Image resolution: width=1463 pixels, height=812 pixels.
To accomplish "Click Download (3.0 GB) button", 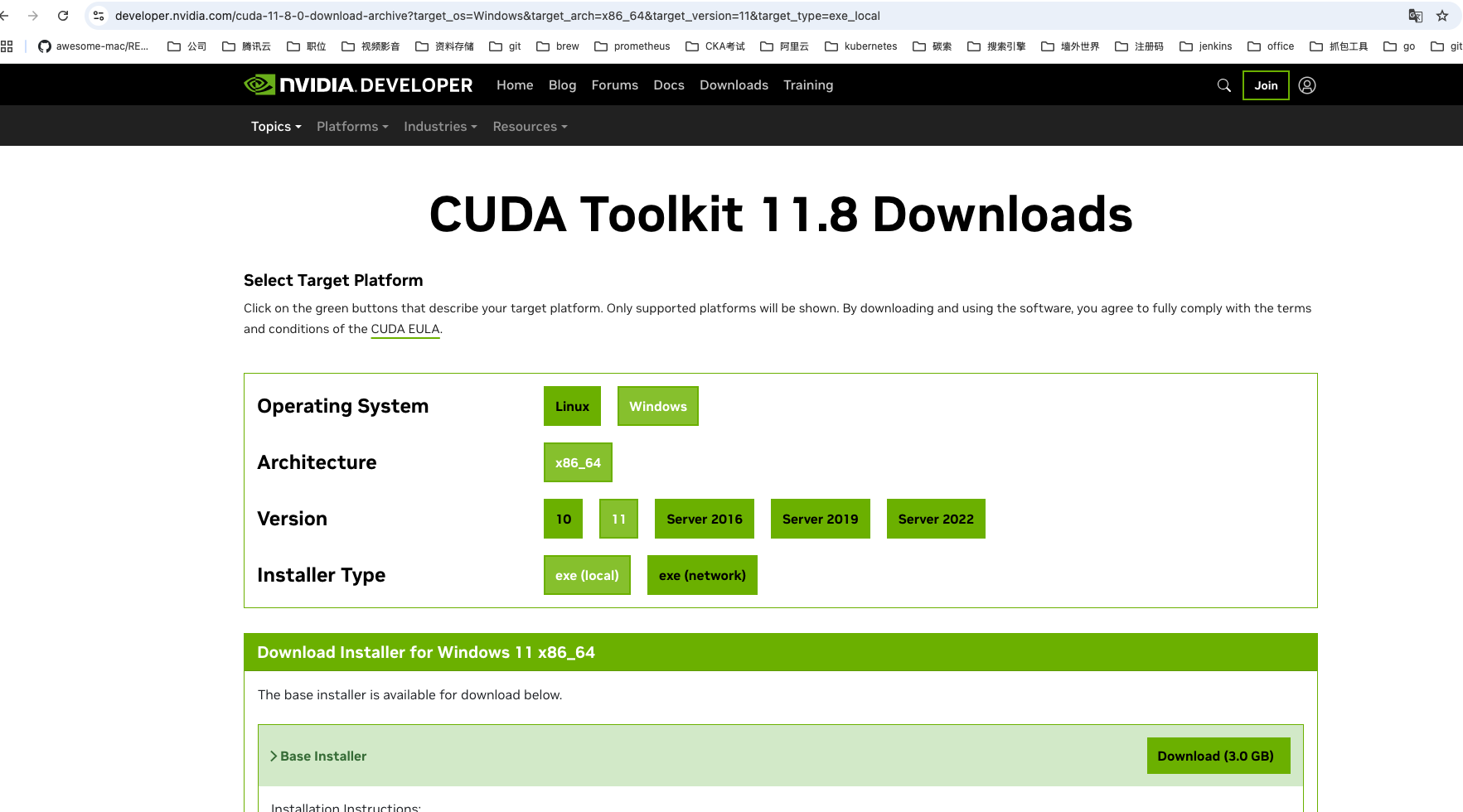I will click(x=1218, y=756).
